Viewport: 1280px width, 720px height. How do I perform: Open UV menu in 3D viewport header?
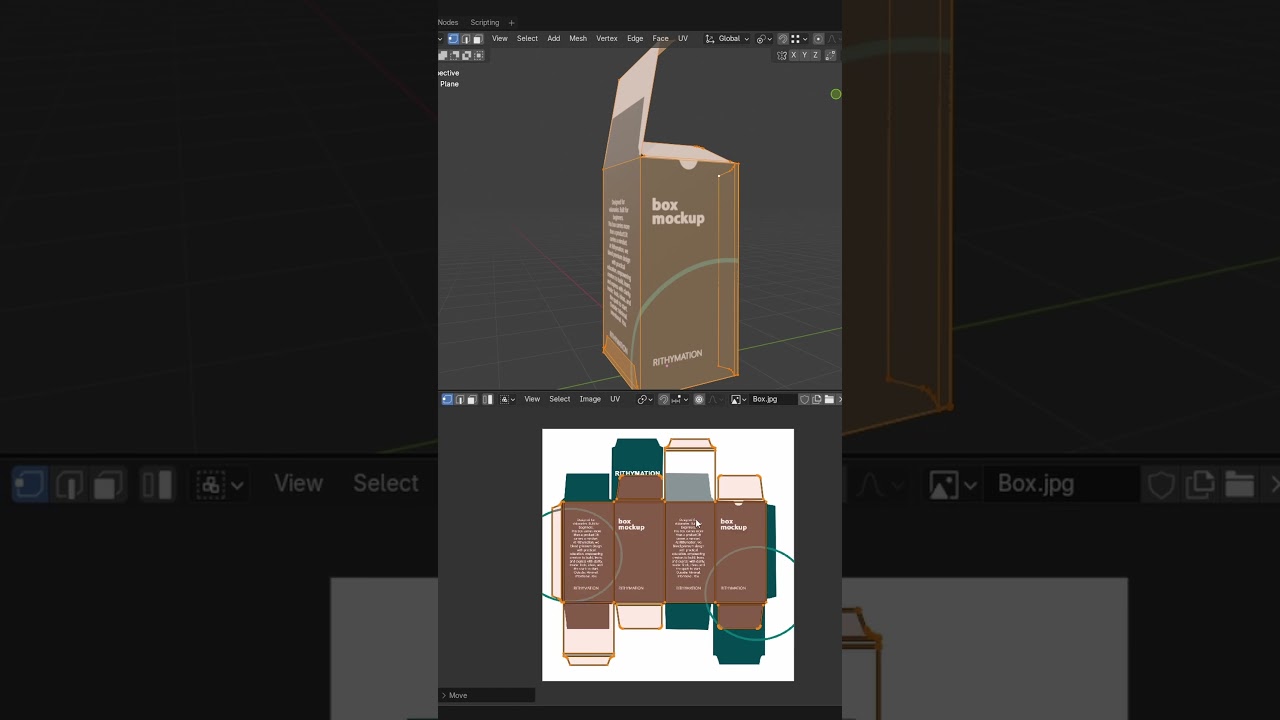point(683,39)
